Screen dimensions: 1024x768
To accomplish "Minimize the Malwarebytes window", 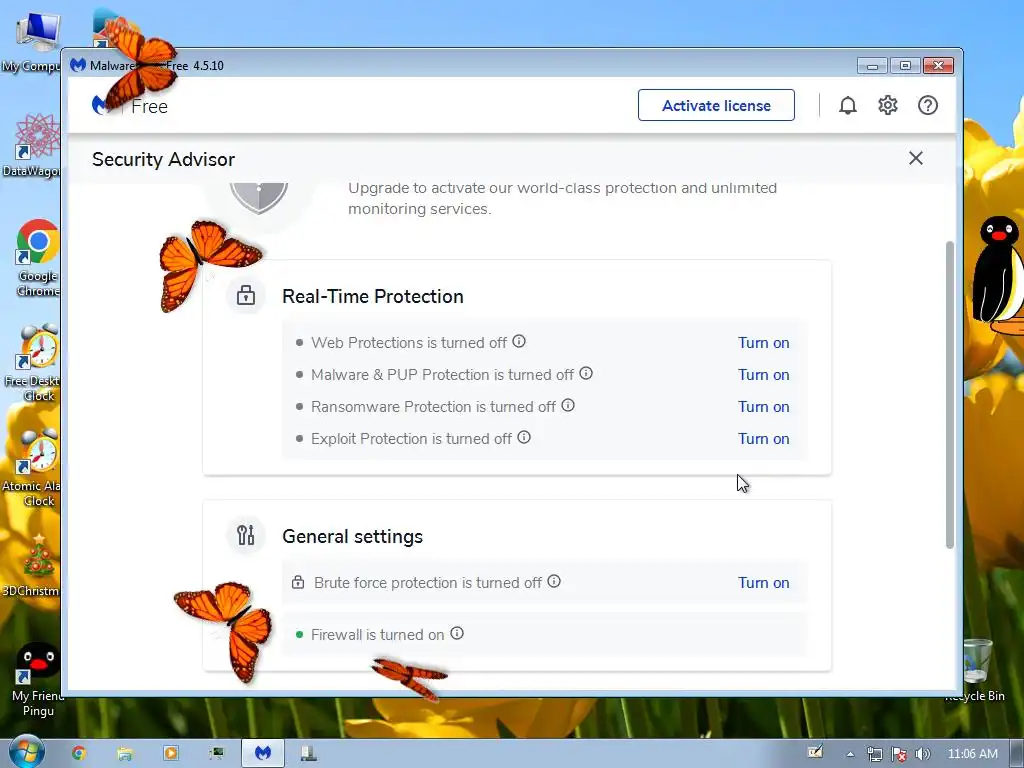I will (872, 65).
